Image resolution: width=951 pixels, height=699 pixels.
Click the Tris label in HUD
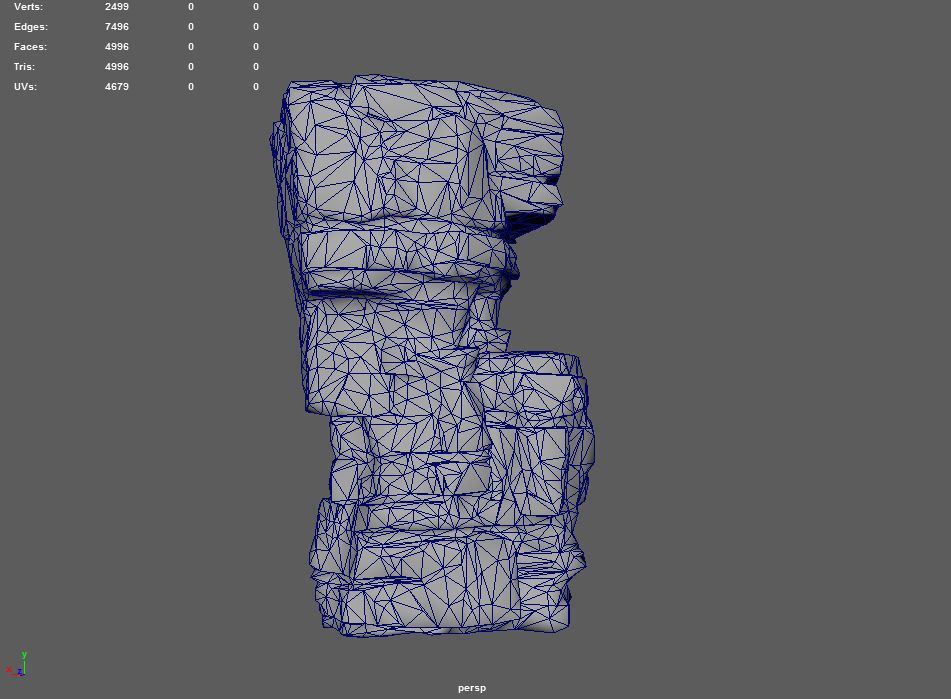(25, 67)
